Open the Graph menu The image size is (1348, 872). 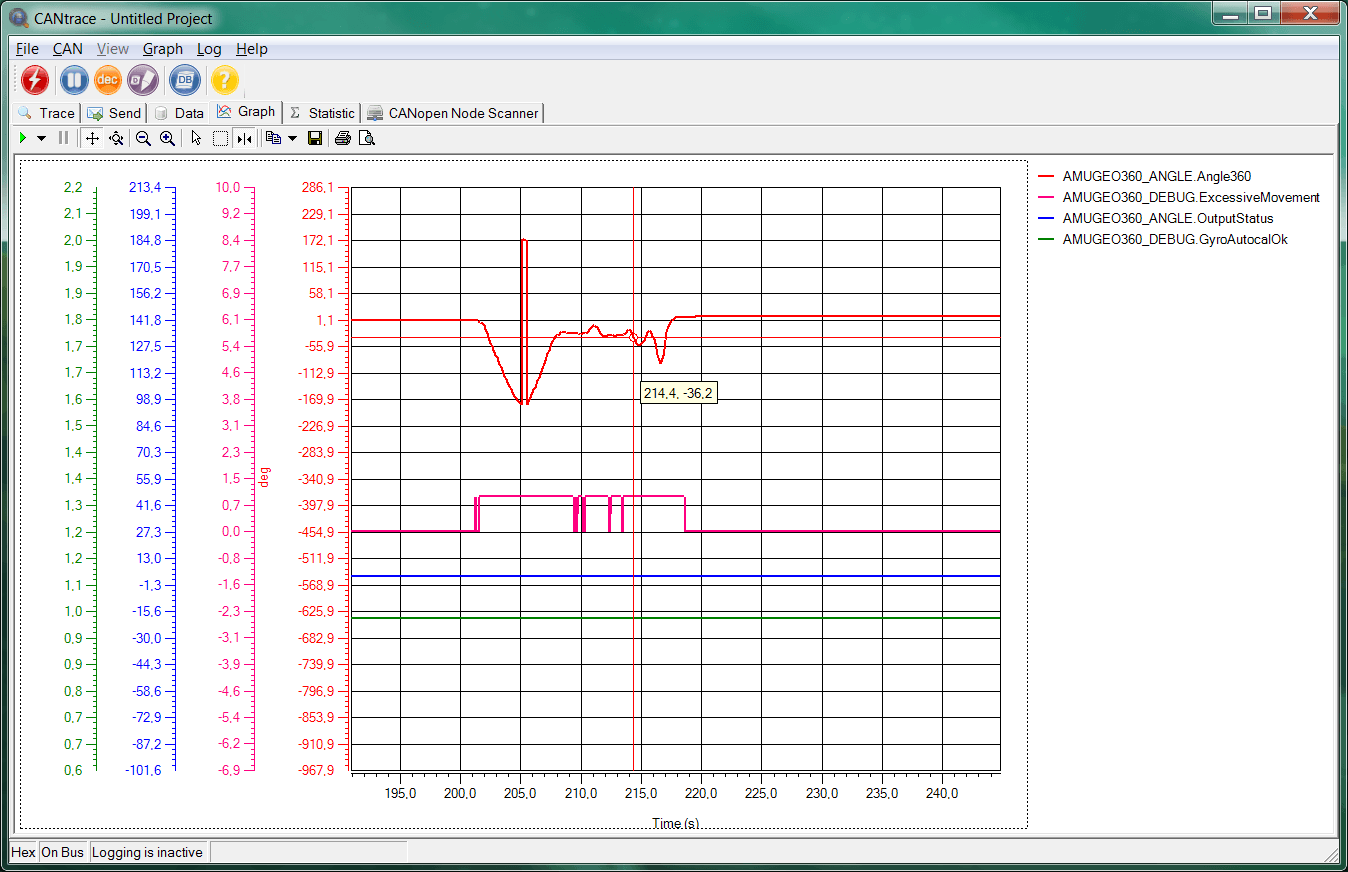[x=163, y=48]
